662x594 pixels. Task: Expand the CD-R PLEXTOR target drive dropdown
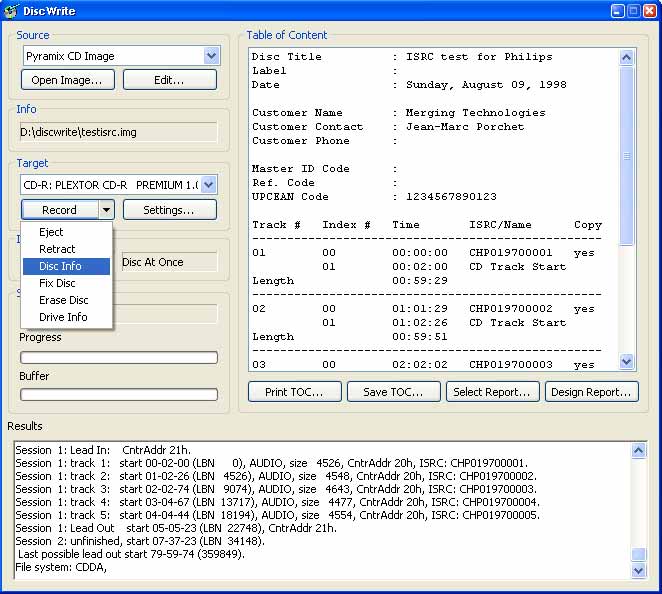pos(209,184)
